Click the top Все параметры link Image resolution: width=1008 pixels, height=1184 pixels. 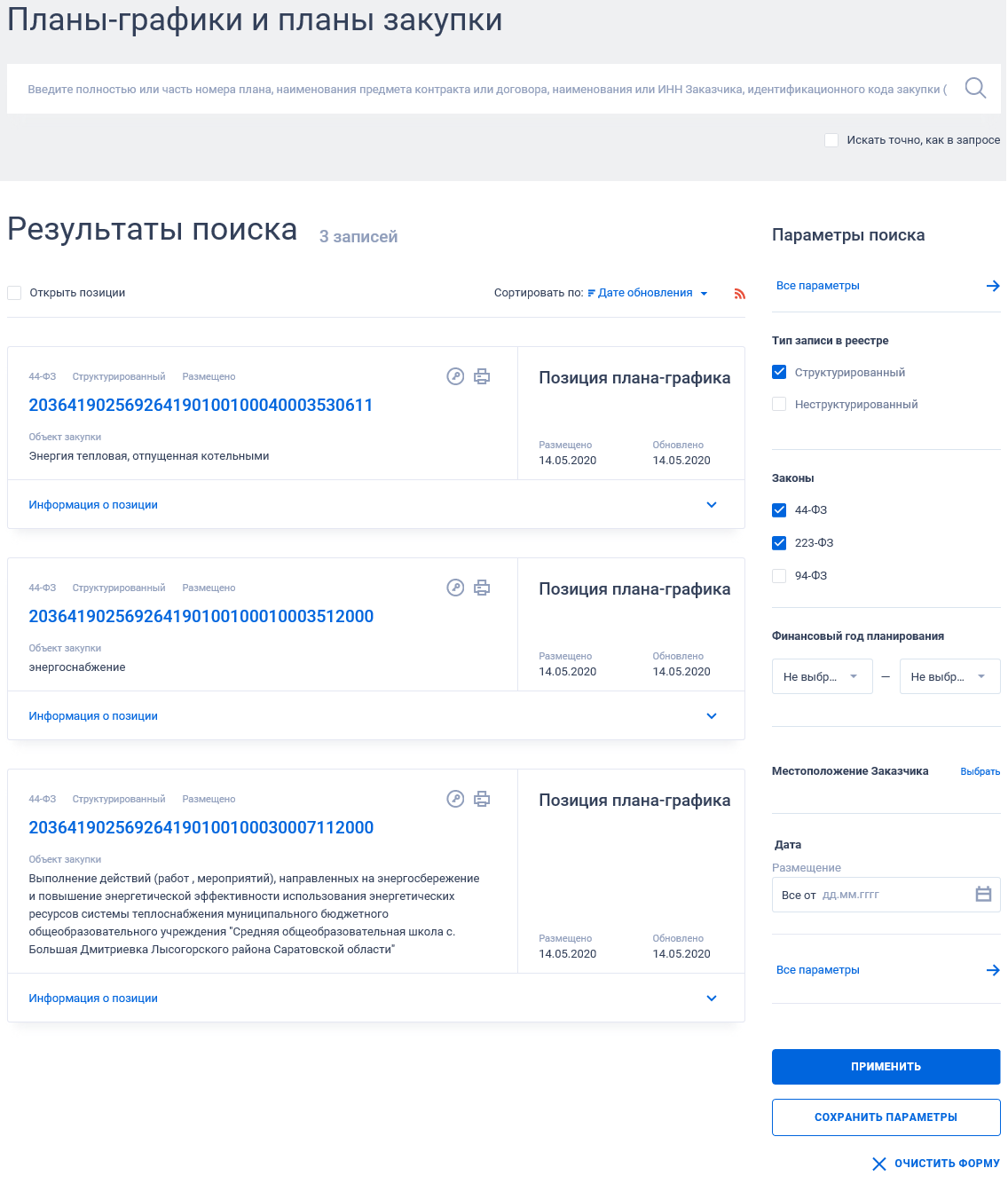(818, 286)
